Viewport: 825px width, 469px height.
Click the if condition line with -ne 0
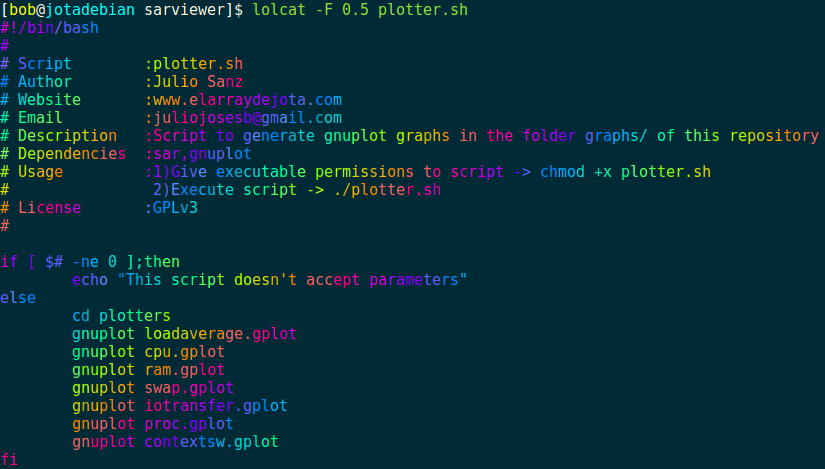tap(90, 262)
